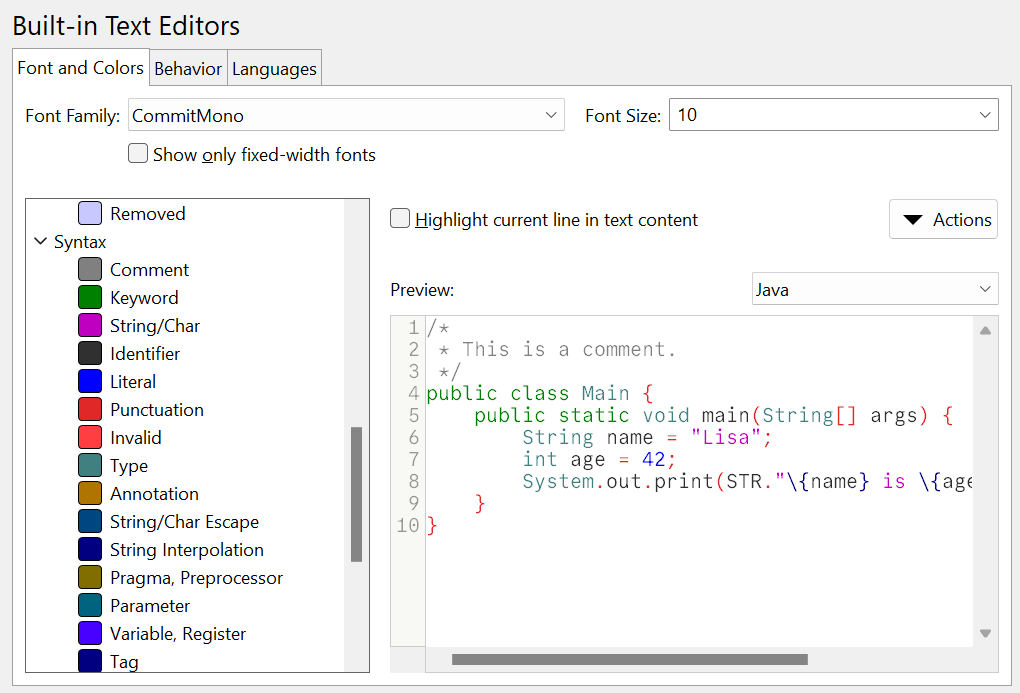Enable Show only fixed-width fonts

tap(137, 154)
